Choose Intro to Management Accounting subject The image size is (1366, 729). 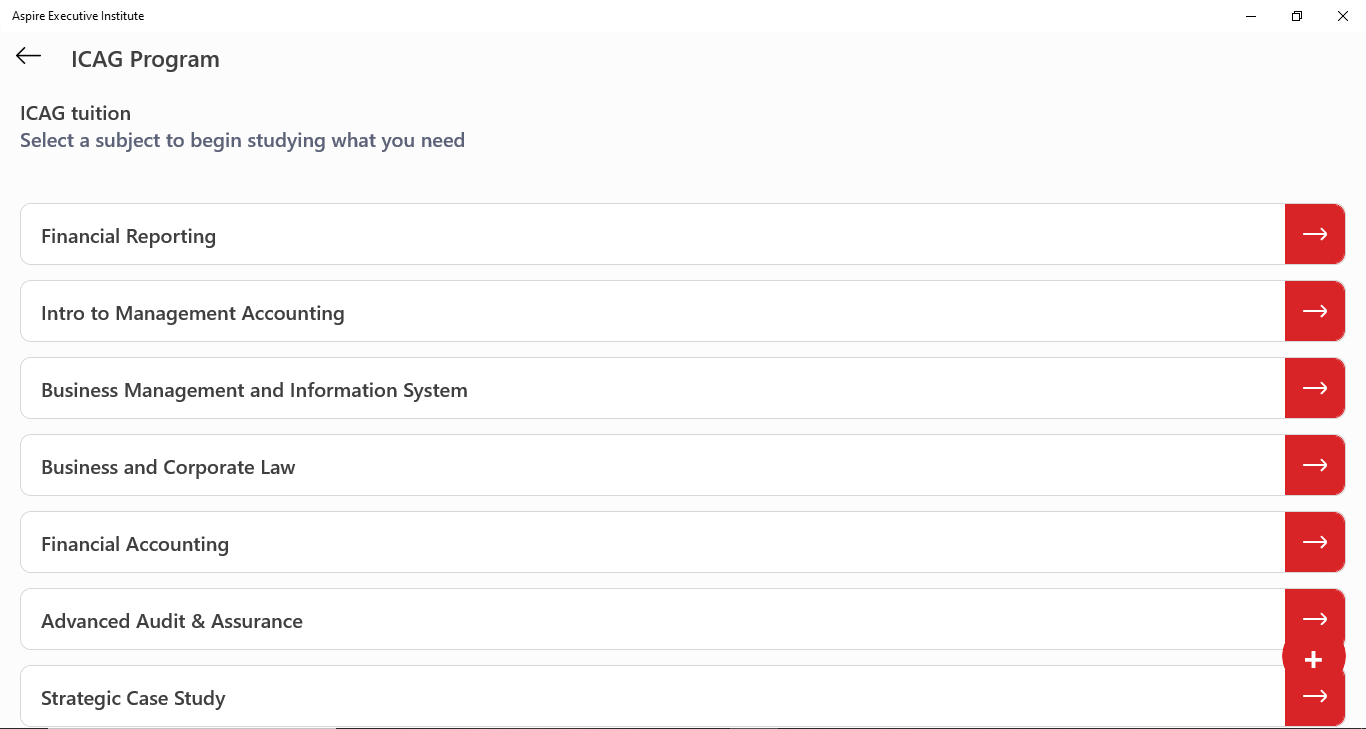coord(193,313)
